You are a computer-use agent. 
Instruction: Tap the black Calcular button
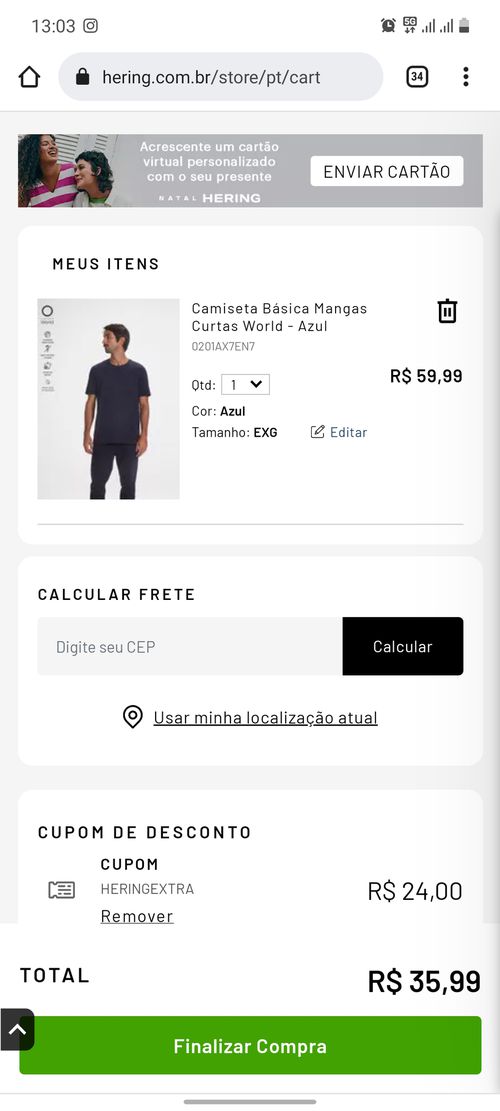(403, 646)
